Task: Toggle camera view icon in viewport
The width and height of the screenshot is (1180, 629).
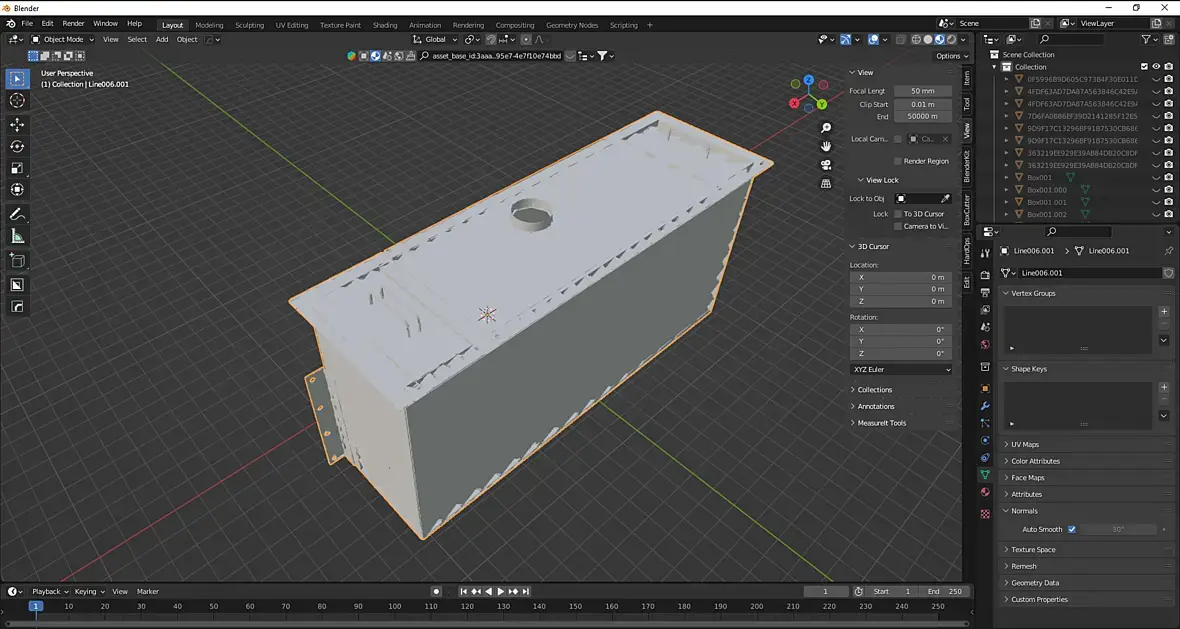Action: click(x=826, y=165)
